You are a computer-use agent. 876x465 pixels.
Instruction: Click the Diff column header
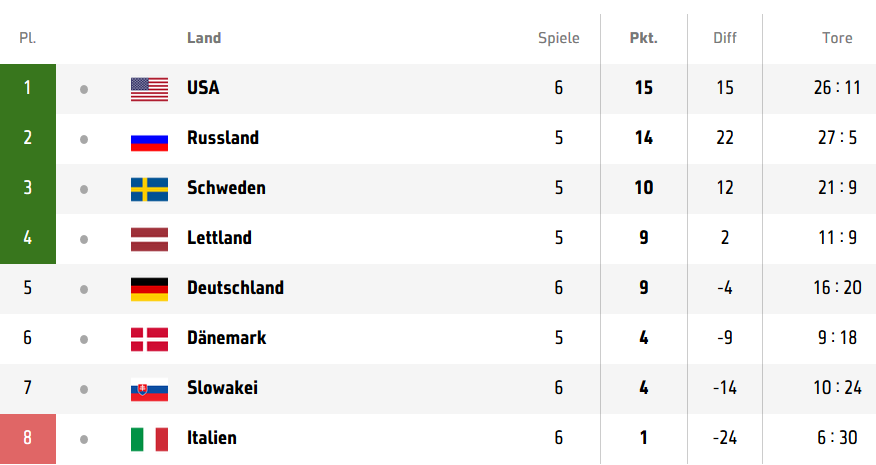(725, 38)
